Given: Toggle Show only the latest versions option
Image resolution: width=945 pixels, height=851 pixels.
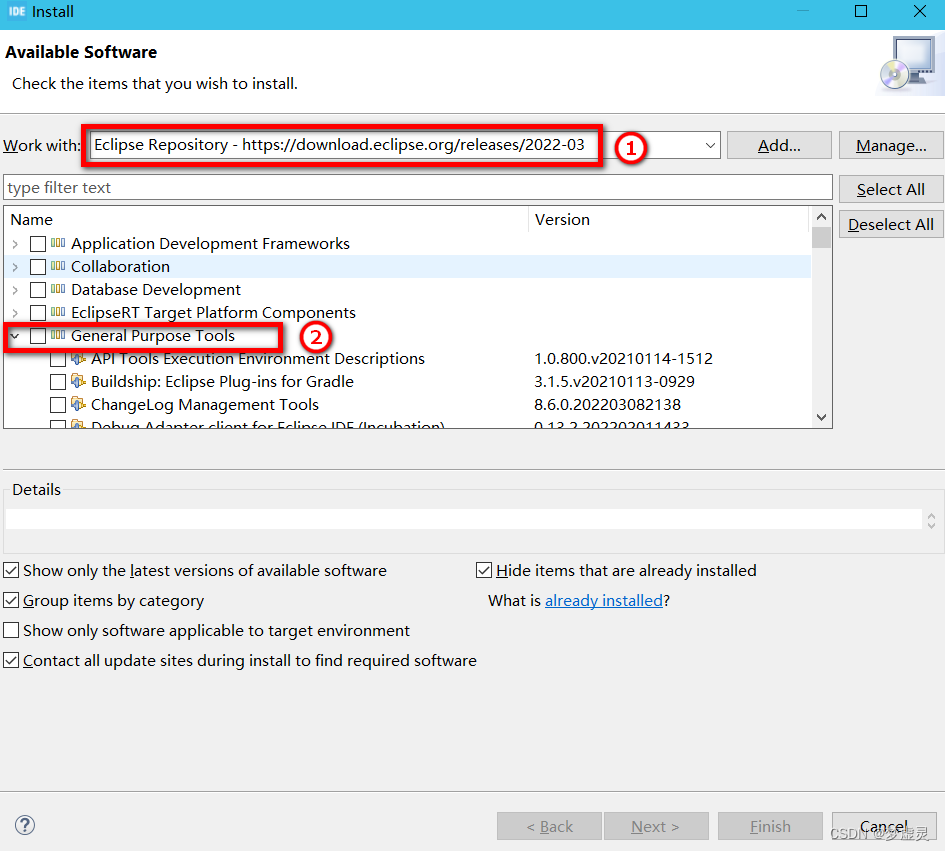Looking at the screenshot, I should [11, 570].
